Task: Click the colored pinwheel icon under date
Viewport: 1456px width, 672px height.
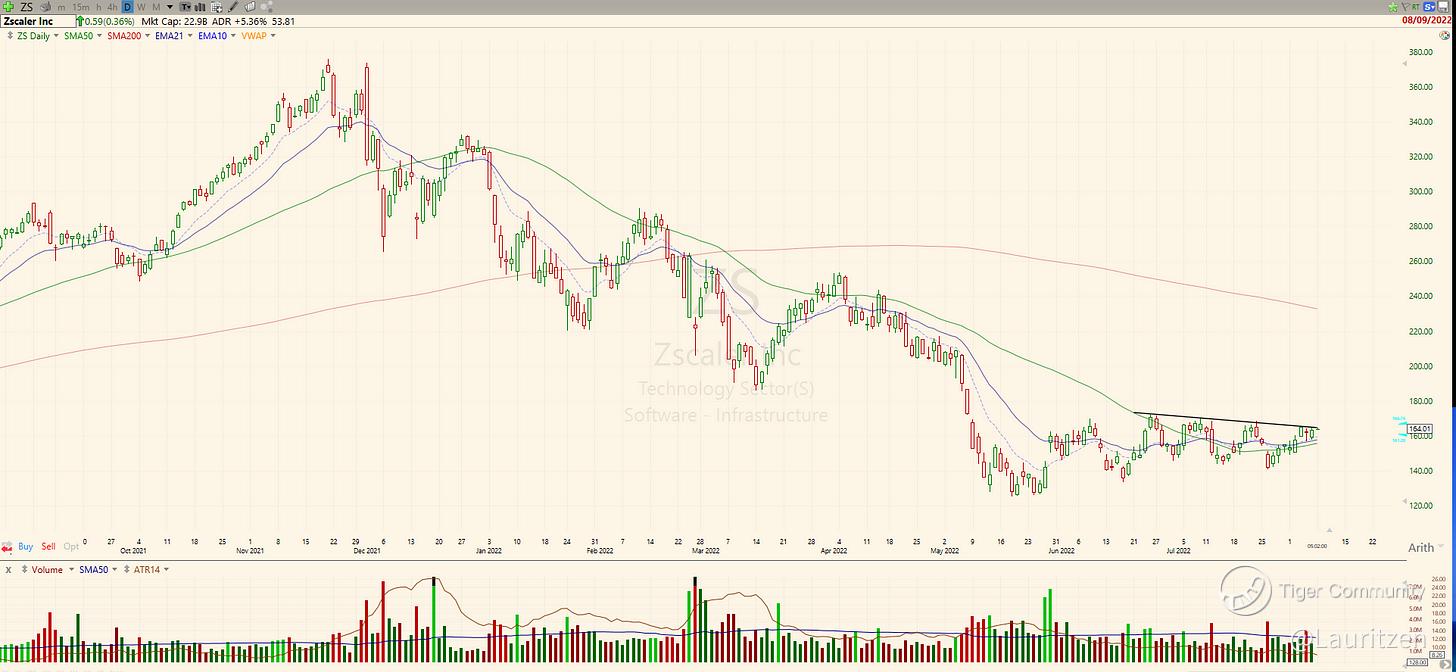Action: pyautogui.click(x=1444, y=35)
